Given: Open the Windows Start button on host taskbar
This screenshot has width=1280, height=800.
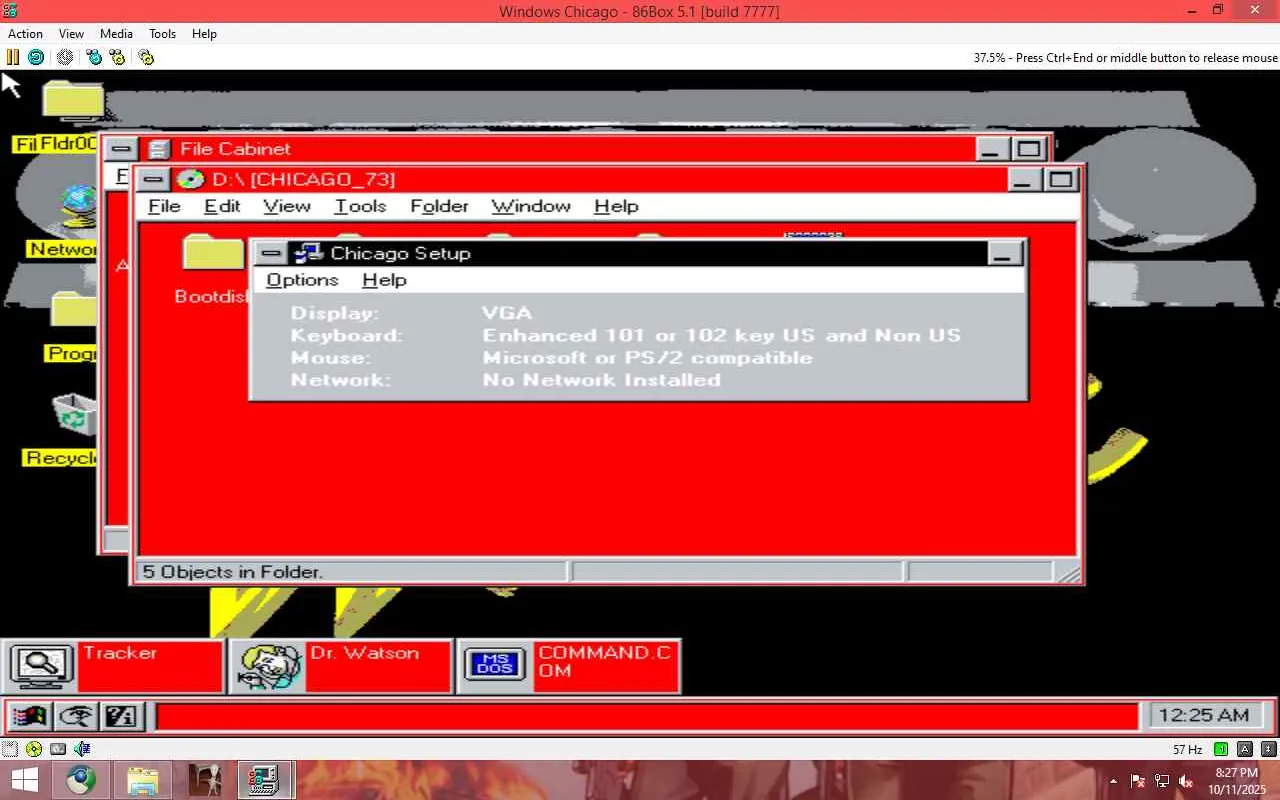Looking at the screenshot, I should [24, 780].
